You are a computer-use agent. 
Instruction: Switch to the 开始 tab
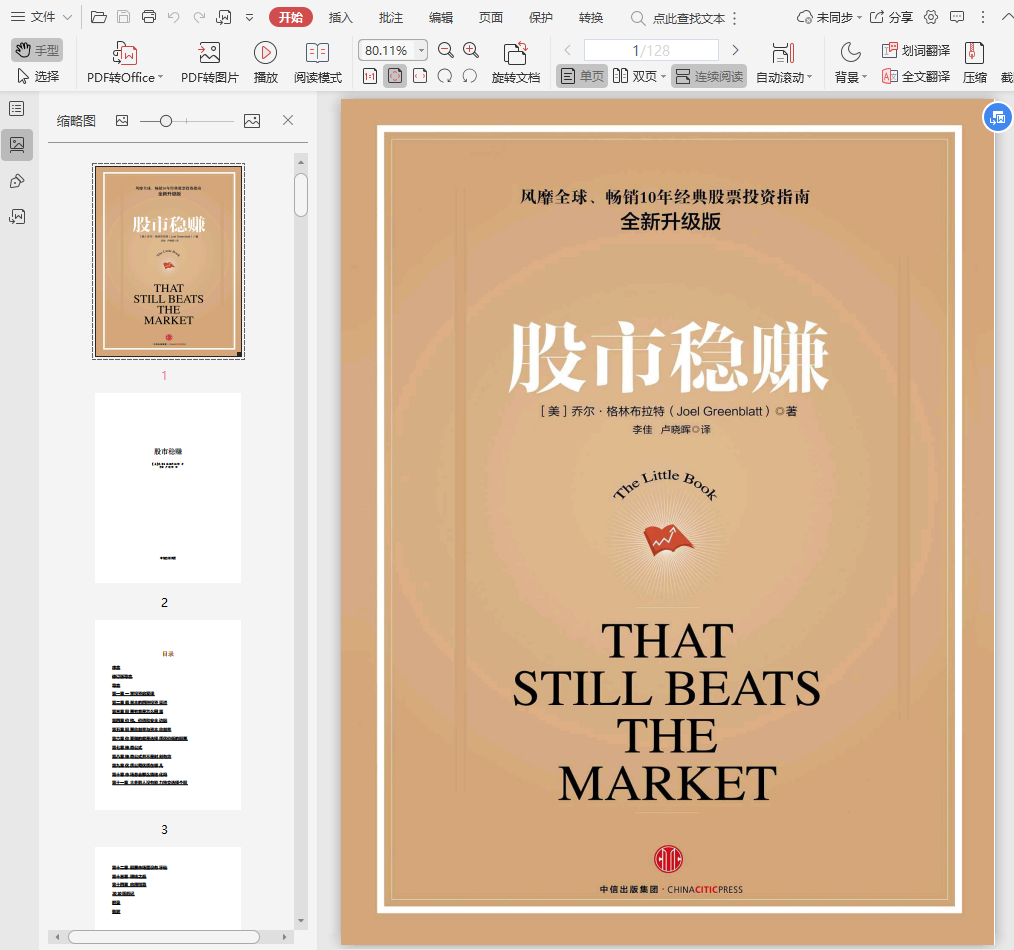tap(291, 17)
